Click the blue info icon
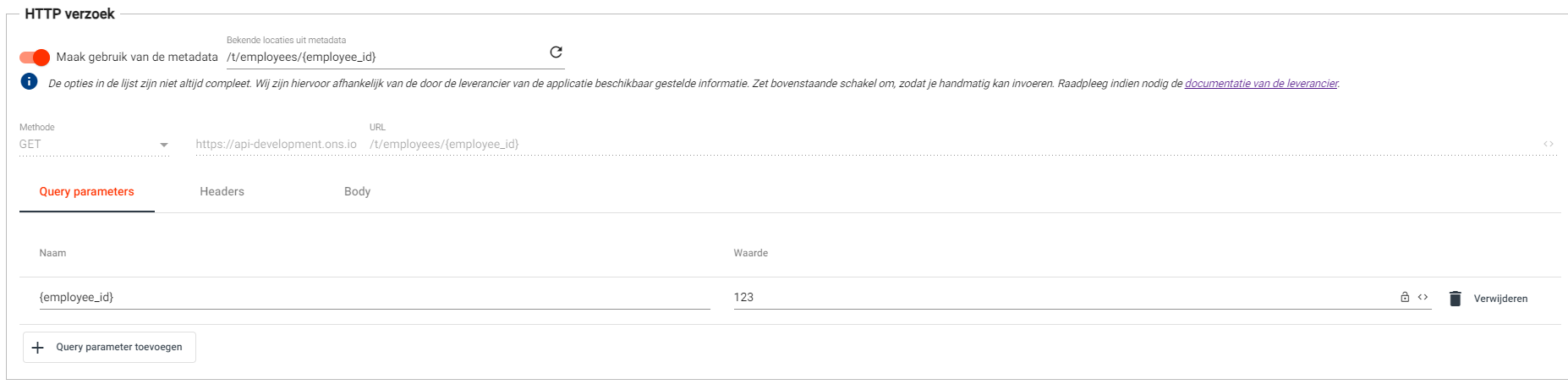 coord(29,81)
